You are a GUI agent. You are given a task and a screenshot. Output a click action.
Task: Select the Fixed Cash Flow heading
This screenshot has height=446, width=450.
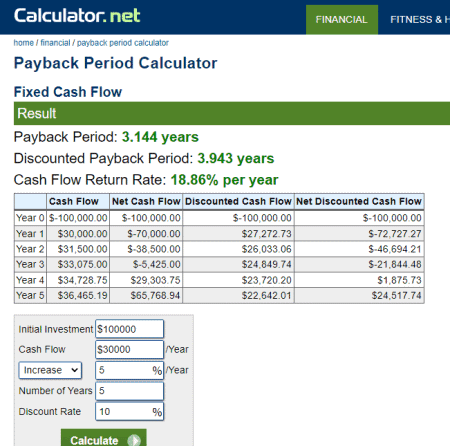68,92
